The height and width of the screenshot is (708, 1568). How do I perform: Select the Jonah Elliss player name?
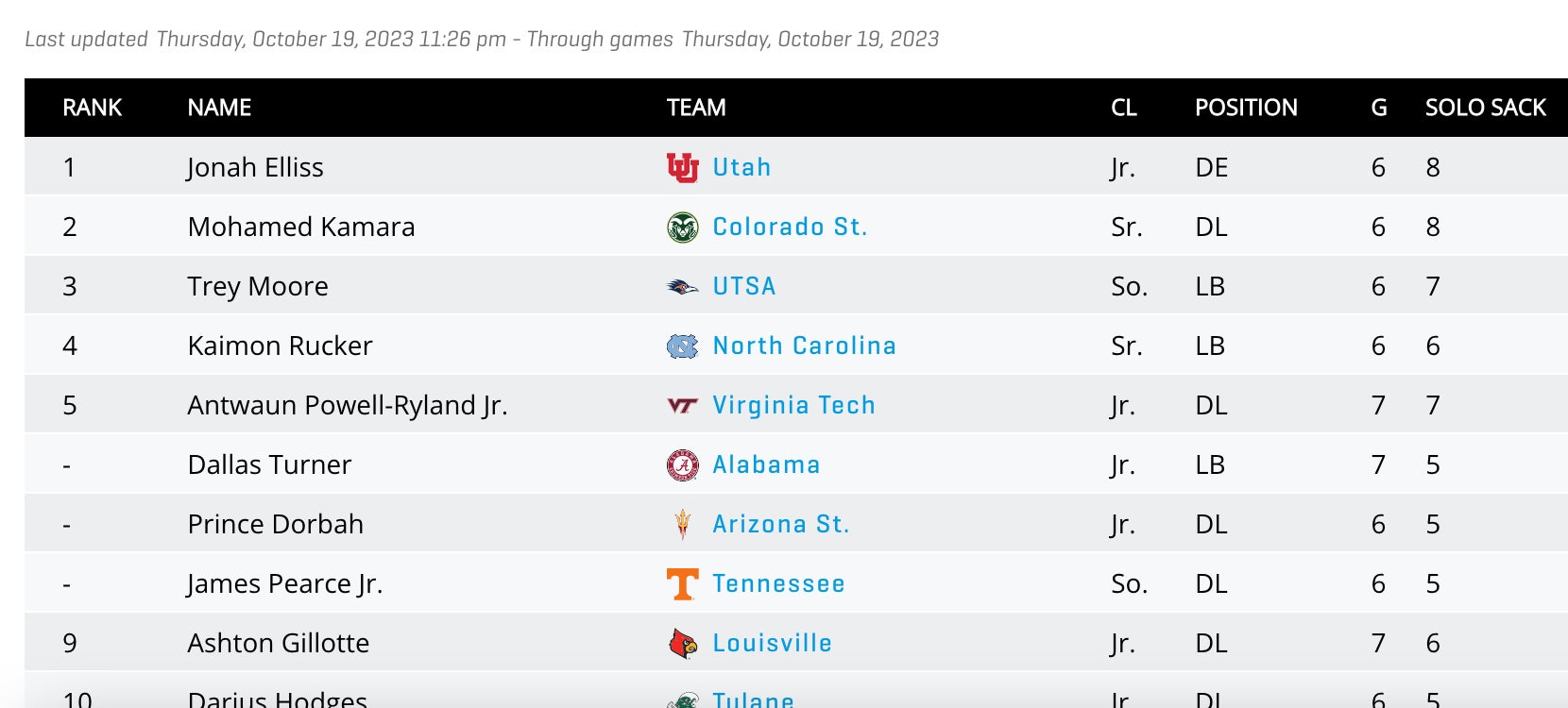click(255, 167)
